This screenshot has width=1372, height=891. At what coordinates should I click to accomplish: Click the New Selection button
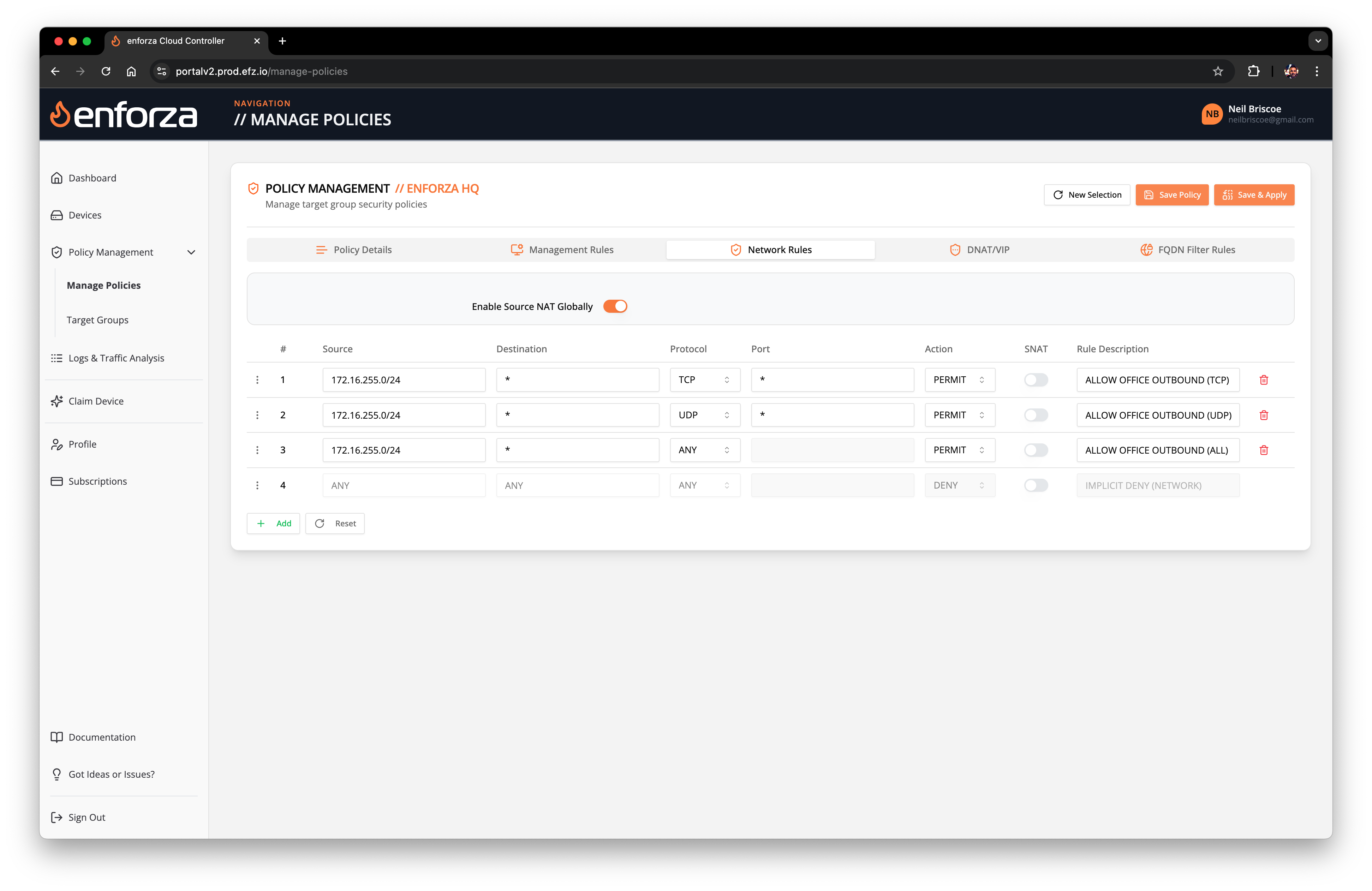1087,195
